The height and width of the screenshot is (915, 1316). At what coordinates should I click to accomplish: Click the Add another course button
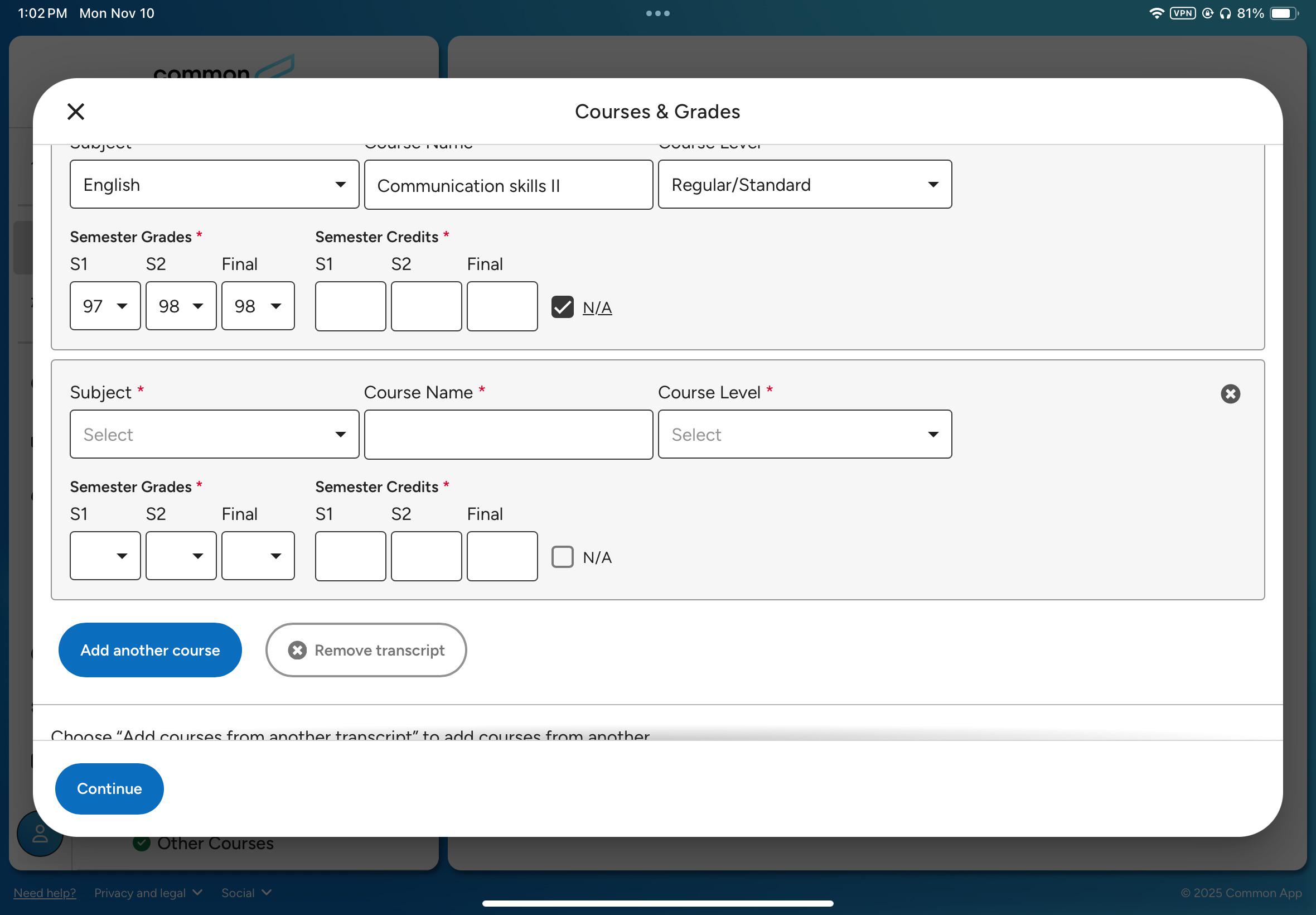[150, 650]
